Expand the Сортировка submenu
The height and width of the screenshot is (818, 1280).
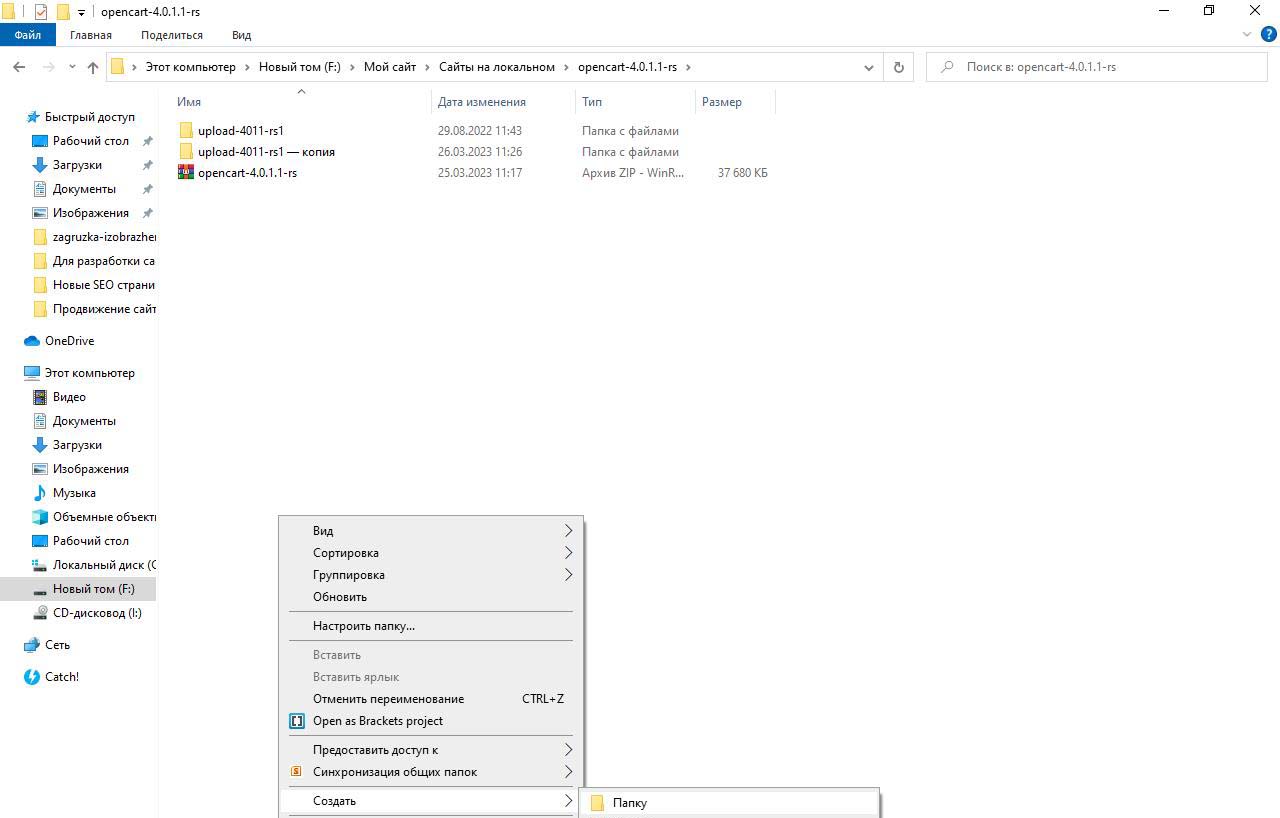[345, 553]
